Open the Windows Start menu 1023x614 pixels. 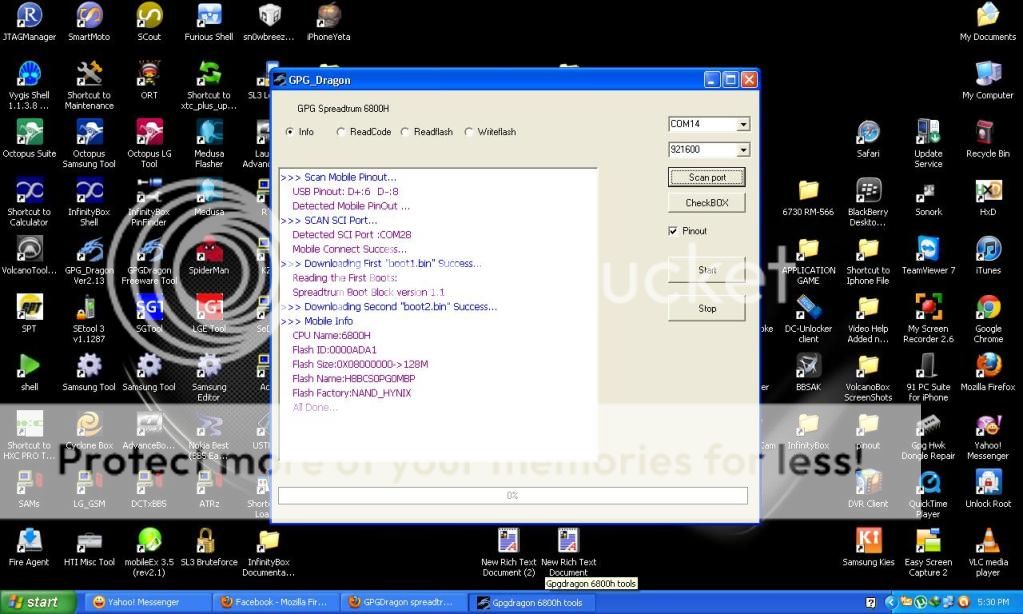click(37, 603)
